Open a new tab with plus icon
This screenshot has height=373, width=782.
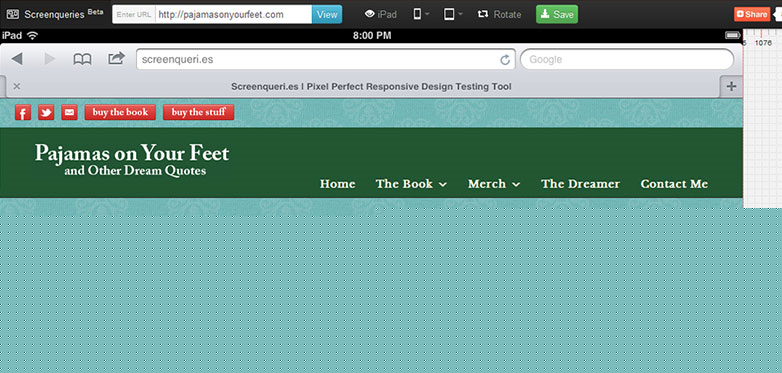731,87
